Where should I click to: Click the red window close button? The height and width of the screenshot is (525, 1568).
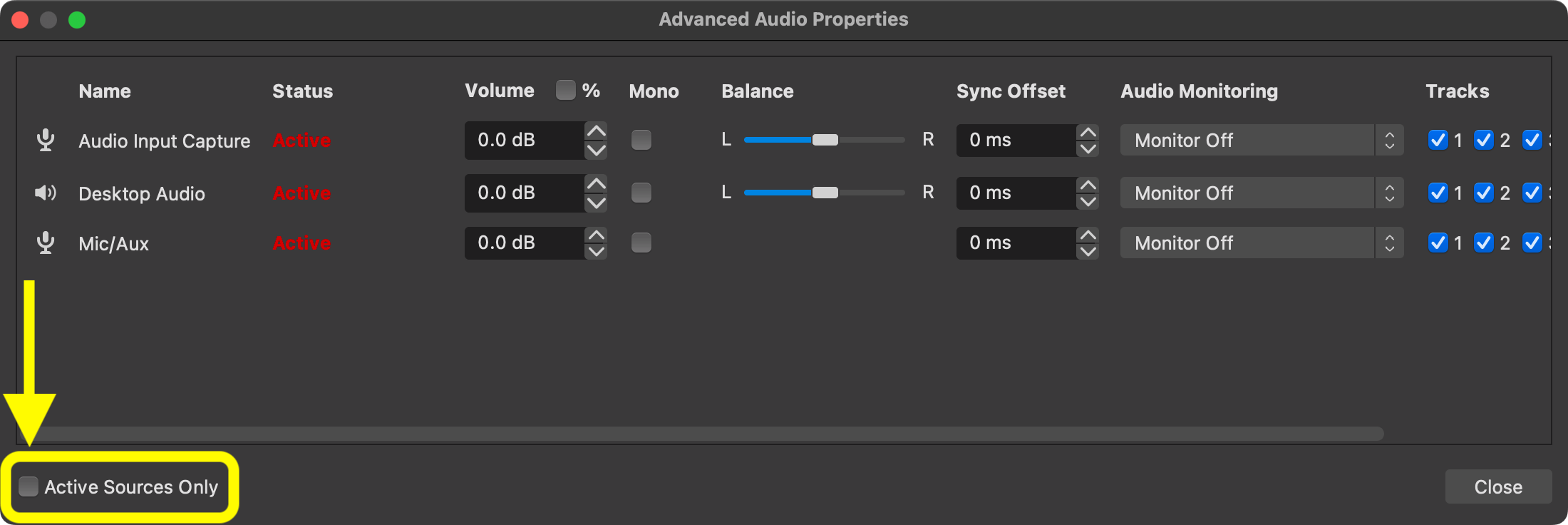tap(20, 19)
